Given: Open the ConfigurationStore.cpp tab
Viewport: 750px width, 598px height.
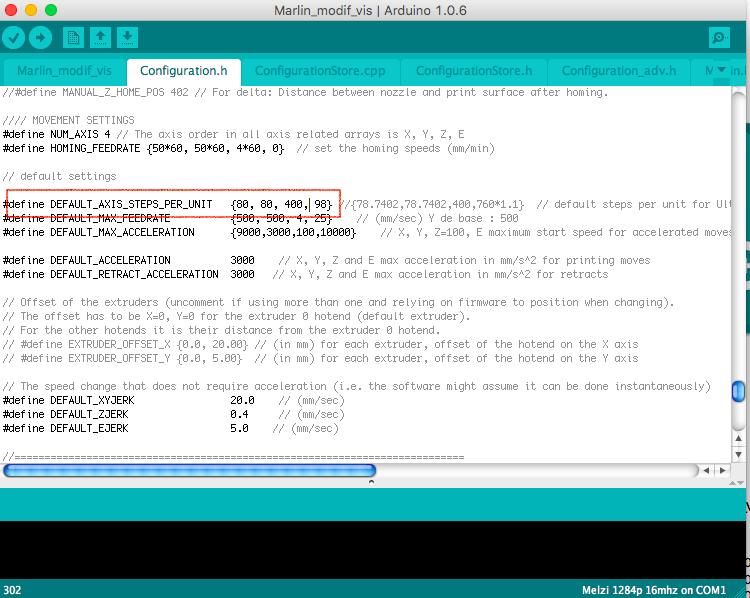Looking at the screenshot, I should point(320,71).
